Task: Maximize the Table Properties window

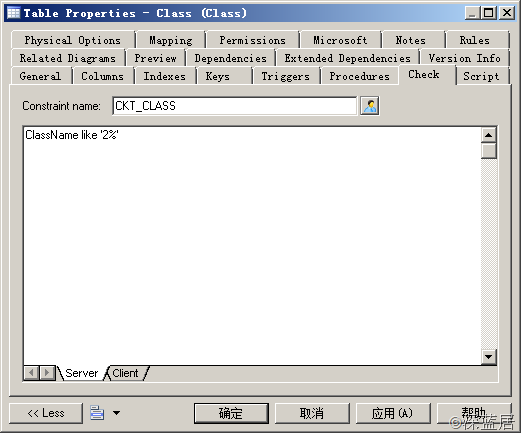Action: [489, 13]
